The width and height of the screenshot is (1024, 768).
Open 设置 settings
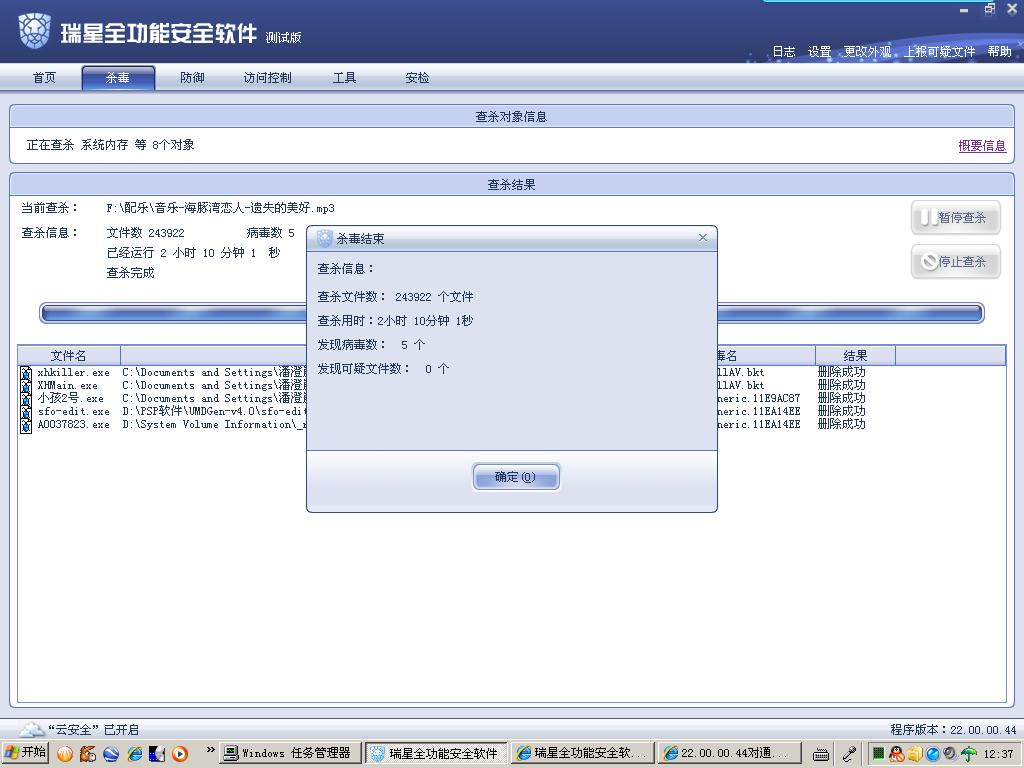pos(819,52)
